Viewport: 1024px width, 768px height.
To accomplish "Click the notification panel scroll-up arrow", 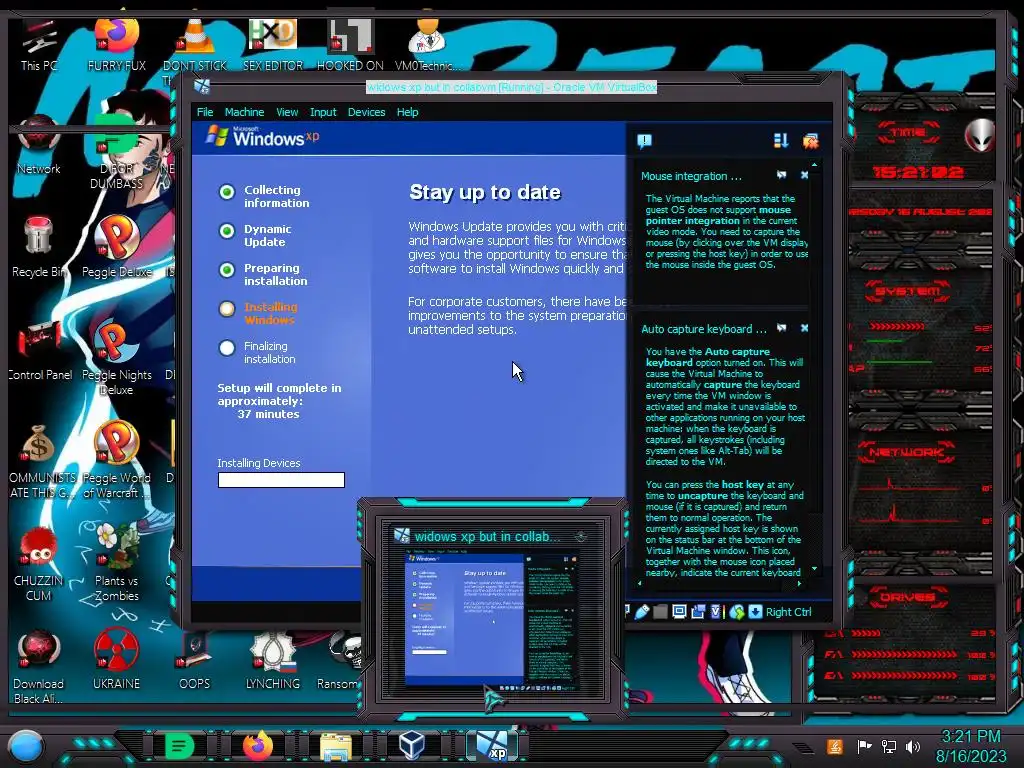I will 814,165.
